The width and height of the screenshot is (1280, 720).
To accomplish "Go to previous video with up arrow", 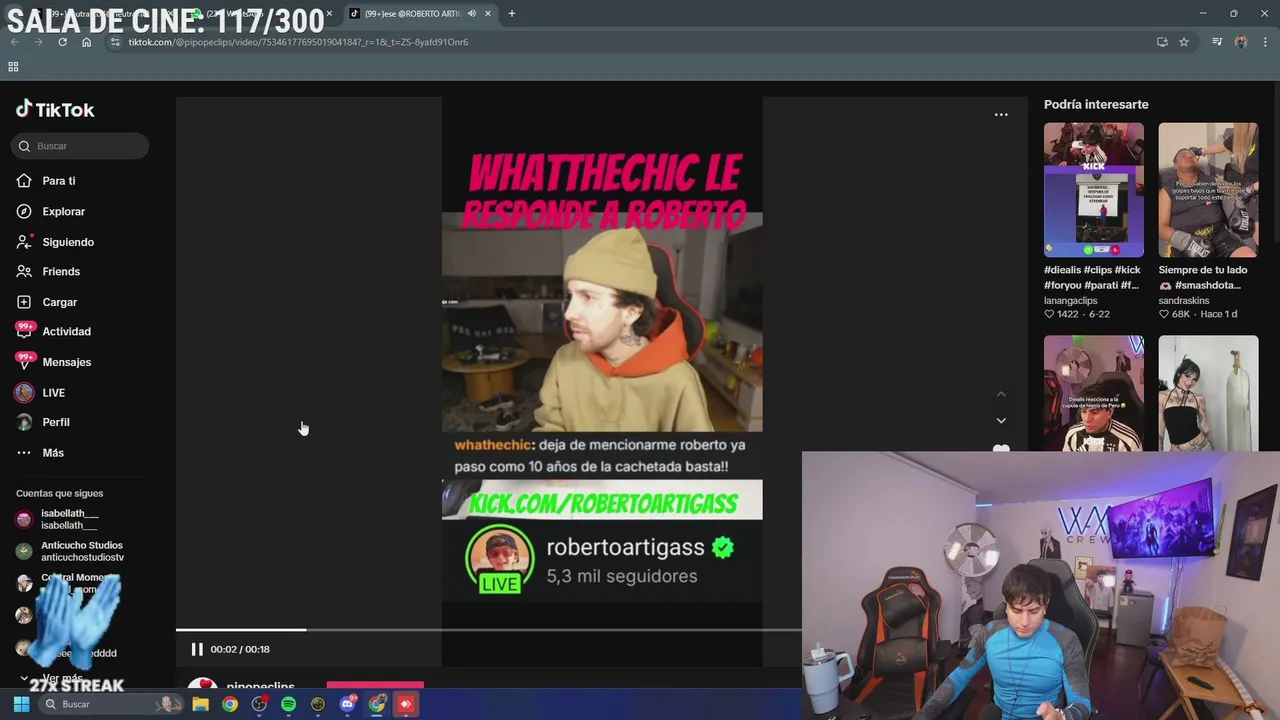I will tap(1001, 394).
